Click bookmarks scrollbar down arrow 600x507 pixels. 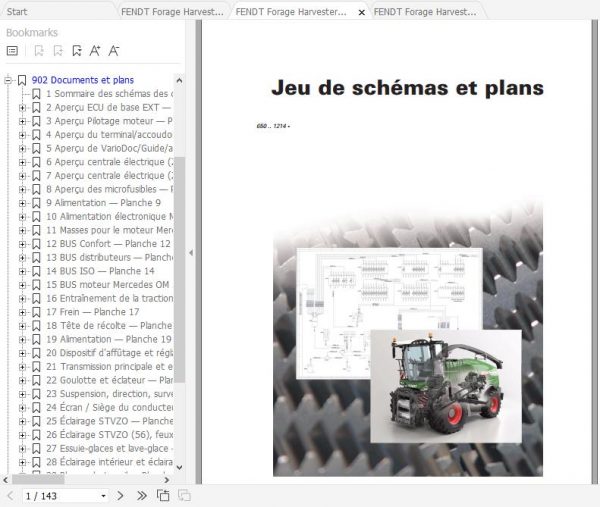point(179,467)
